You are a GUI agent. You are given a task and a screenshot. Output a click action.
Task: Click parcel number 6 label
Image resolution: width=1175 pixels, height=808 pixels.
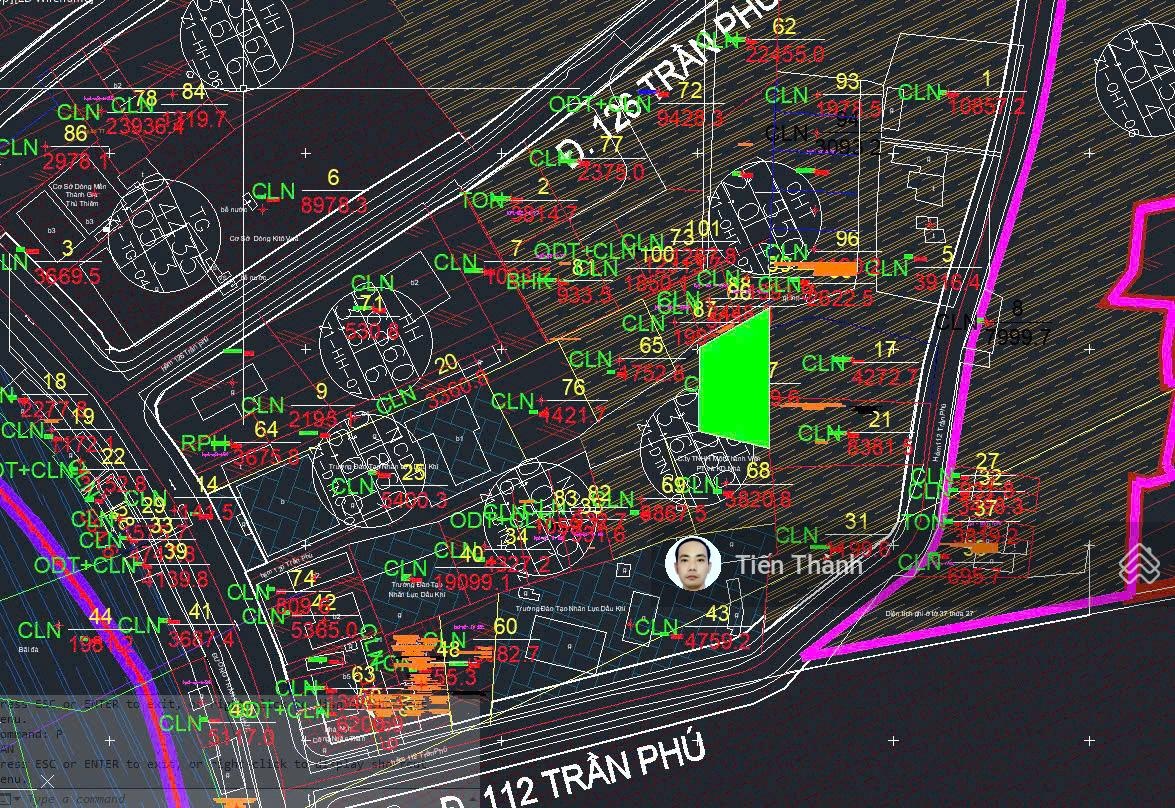pyautogui.click(x=333, y=177)
